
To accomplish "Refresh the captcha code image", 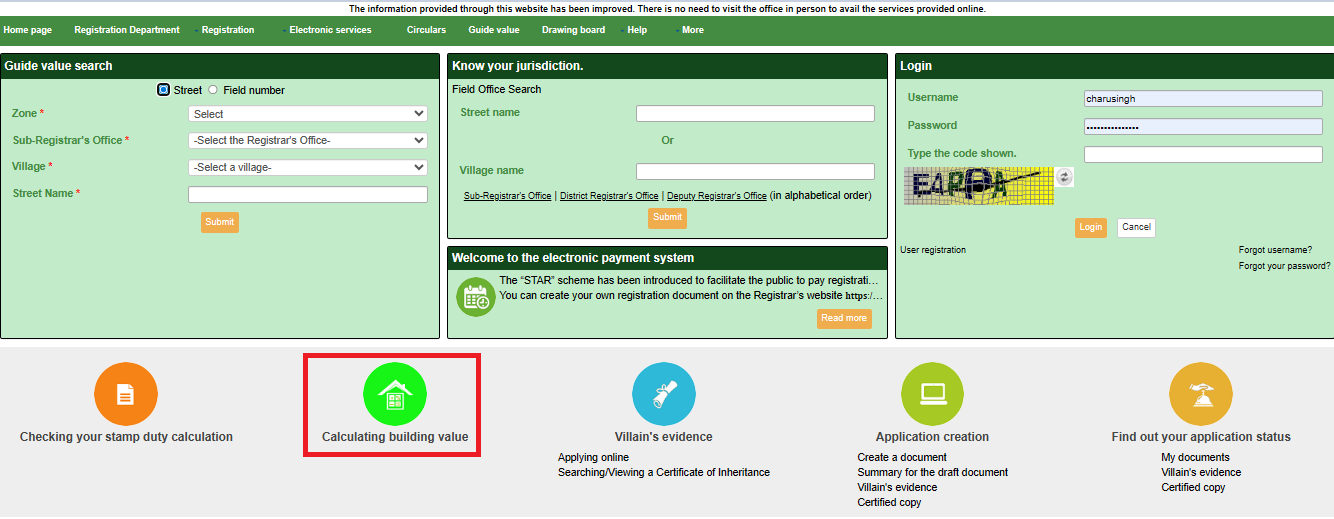I will 1064,177.
